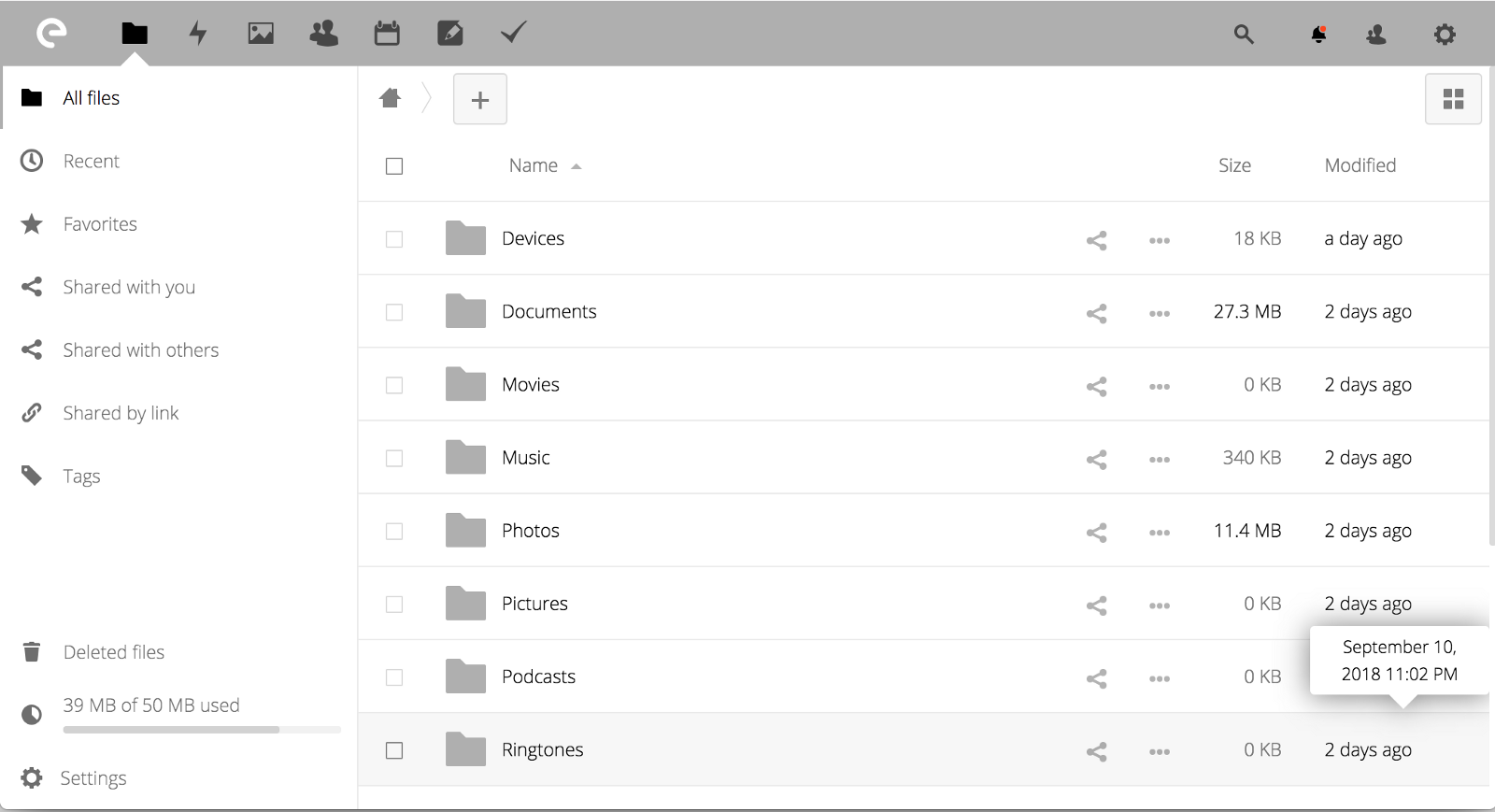
Task: Open the notifications bell
Action: click(1318, 35)
